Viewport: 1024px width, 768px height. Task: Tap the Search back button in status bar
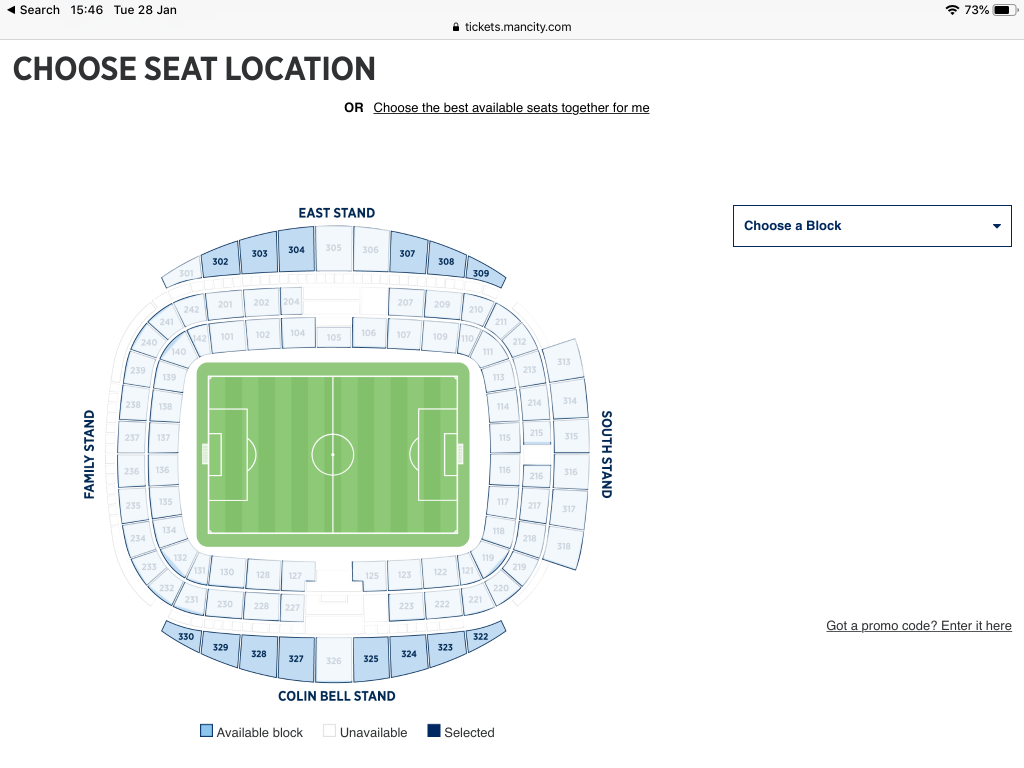click(33, 10)
